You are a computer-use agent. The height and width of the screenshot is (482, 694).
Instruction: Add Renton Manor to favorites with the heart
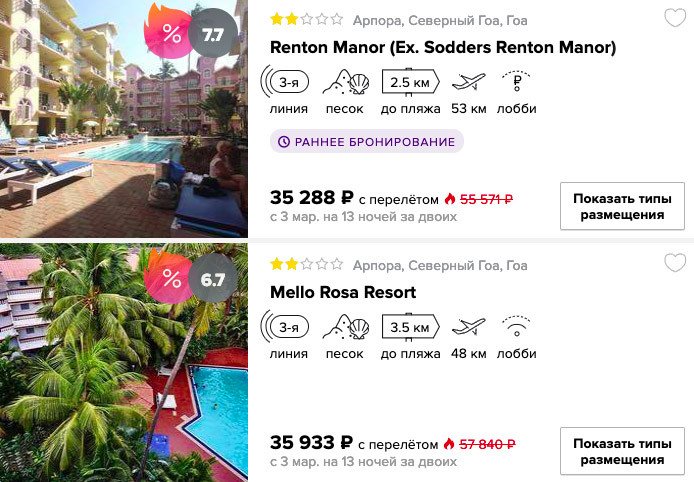(675, 18)
